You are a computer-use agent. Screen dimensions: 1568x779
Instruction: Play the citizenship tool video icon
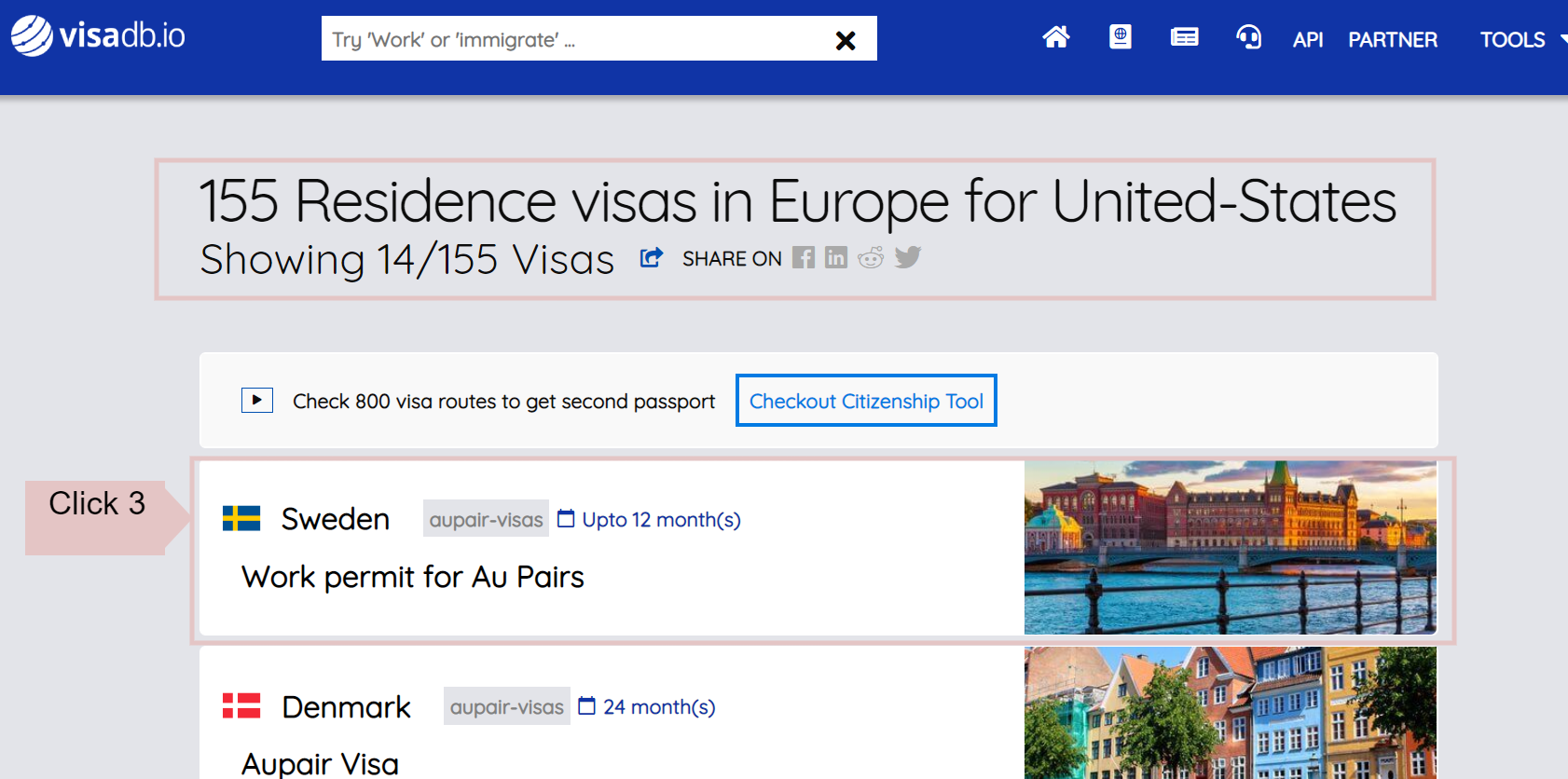pos(256,401)
